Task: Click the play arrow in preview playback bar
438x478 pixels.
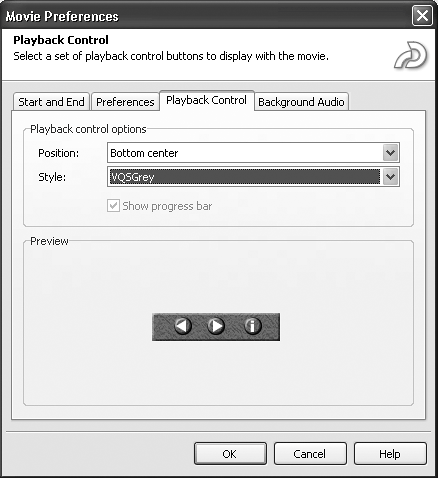Action: [216, 326]
